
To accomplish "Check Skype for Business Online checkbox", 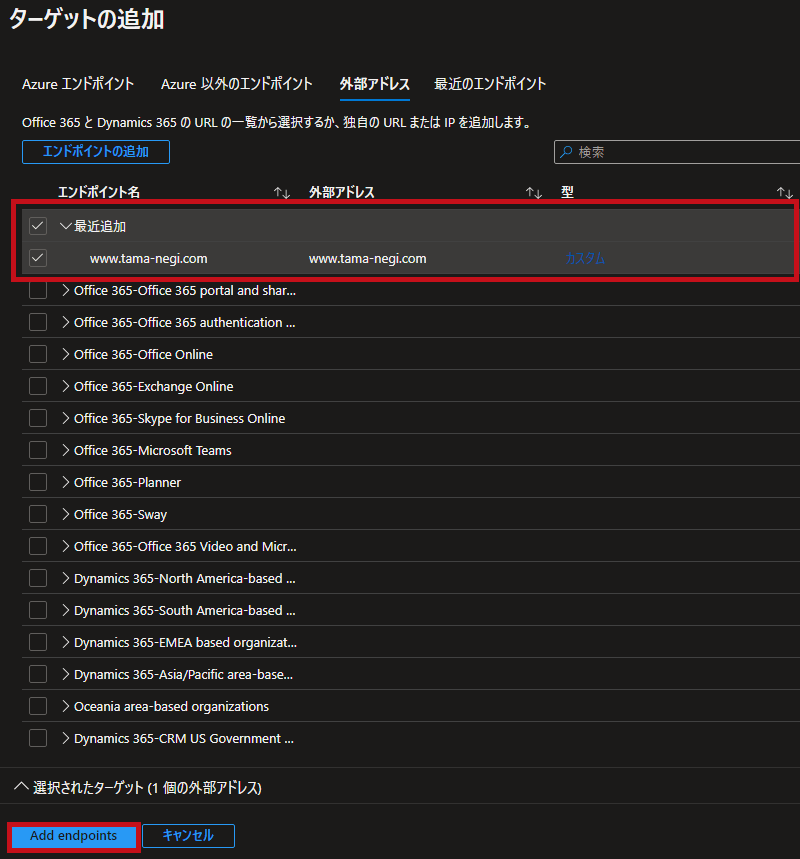I will [x=38, y=419].
